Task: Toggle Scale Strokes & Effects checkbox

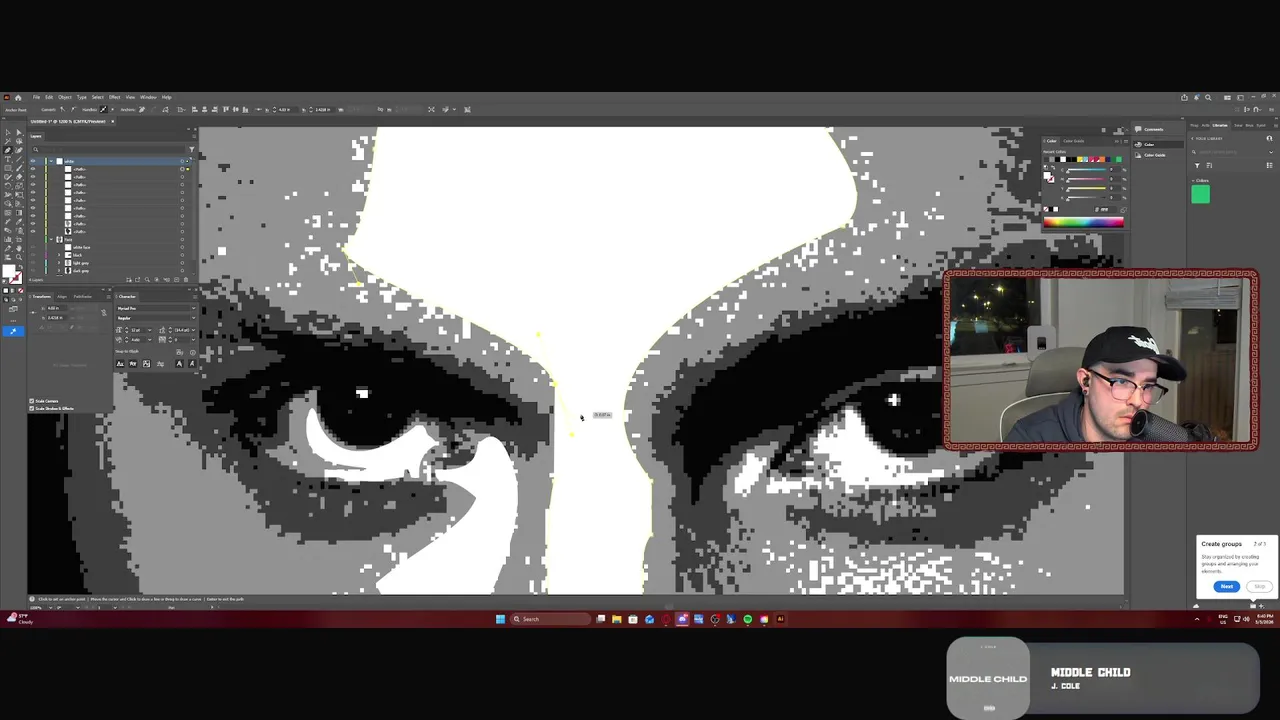Action: point(31,408)
